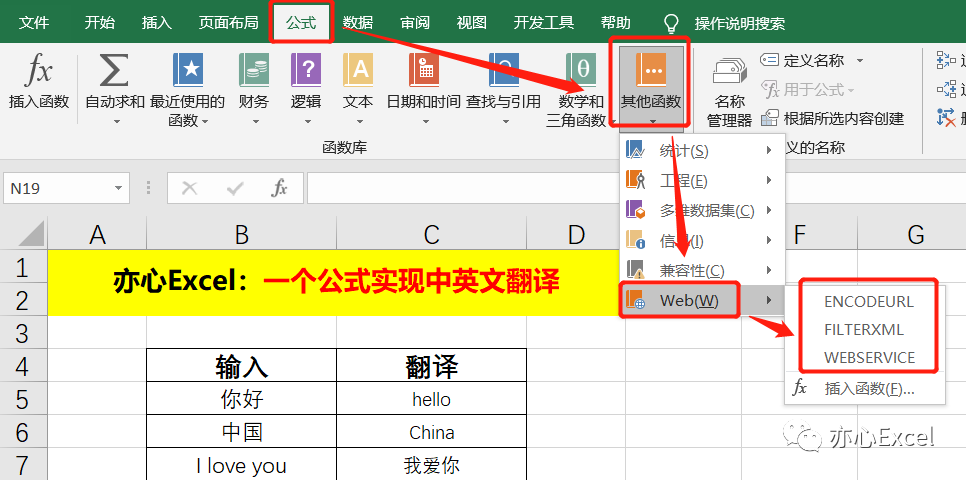Image resolution: width=966 pixels, height=480 pixels.
Task: Click the AutoSum sigma icon
Action: 114,71
